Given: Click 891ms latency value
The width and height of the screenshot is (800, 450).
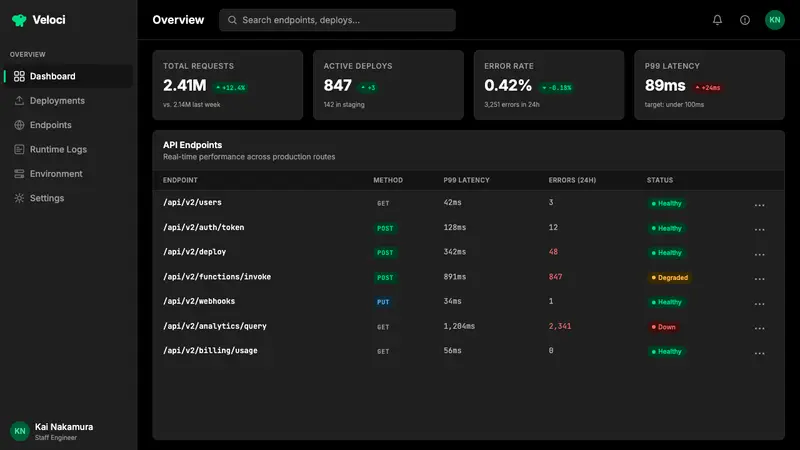Looking at the screenshot, I should [x=455, y=277].
